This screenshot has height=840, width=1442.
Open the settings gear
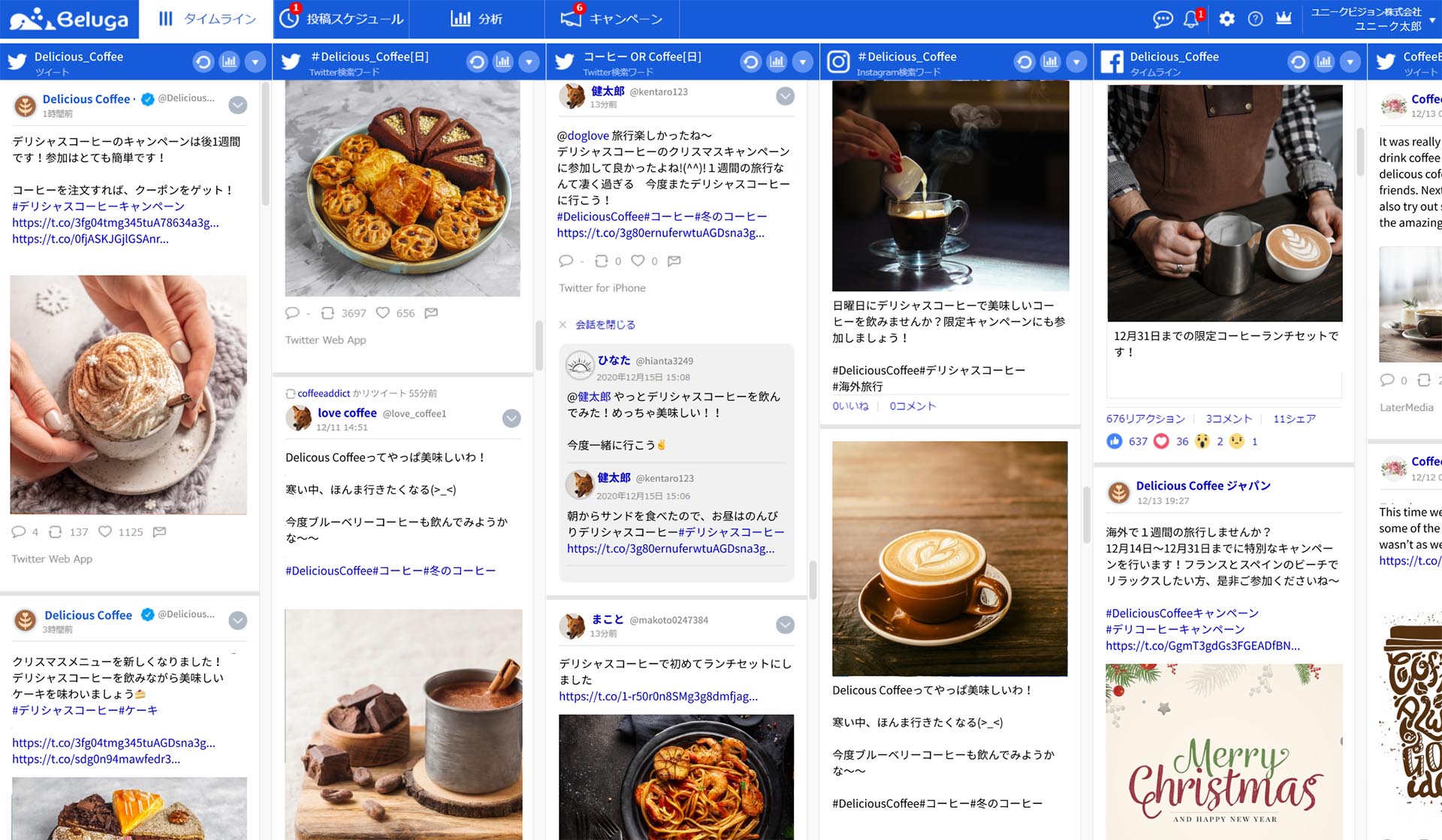click(x=1226, y=19)
